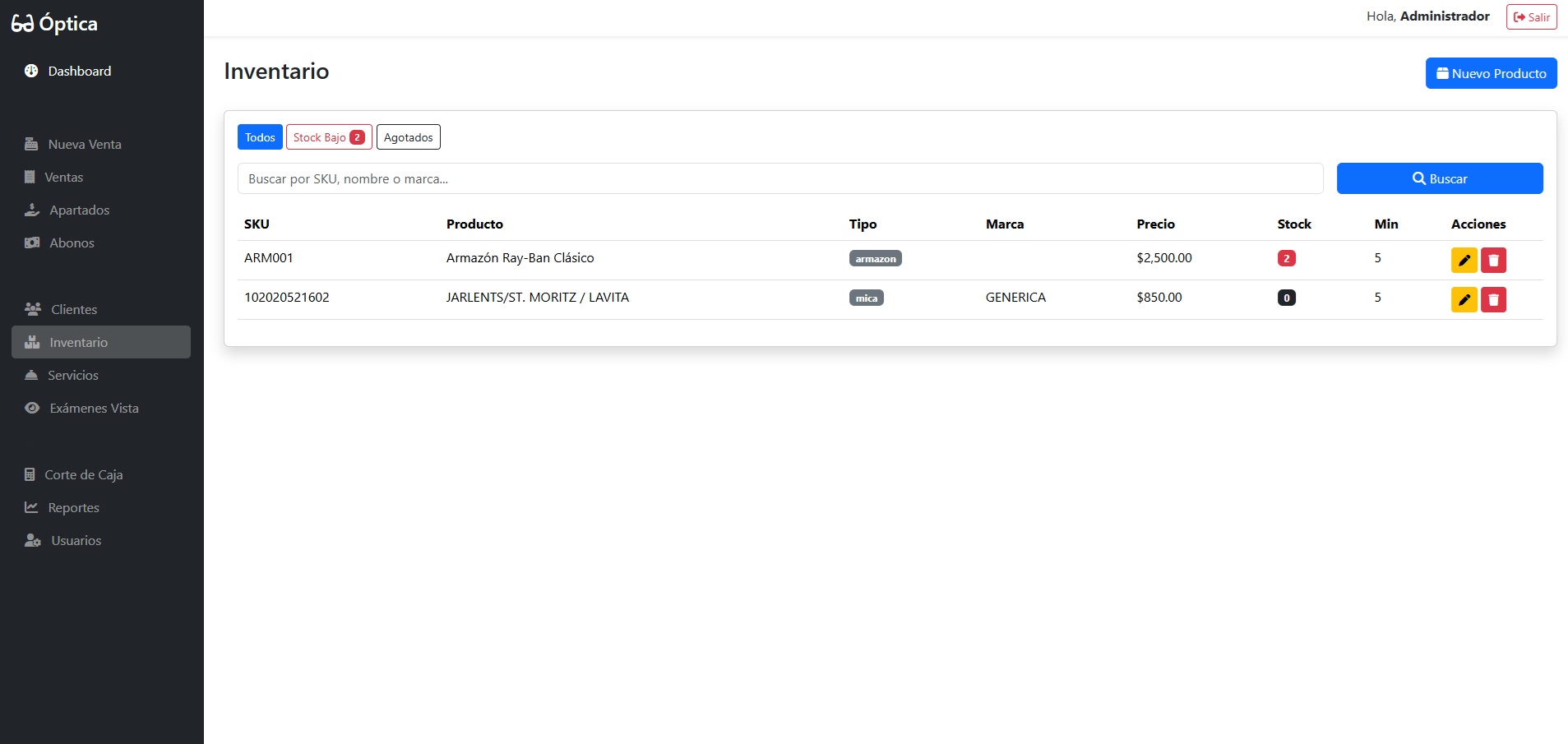The image size is (1568, 744).
Task: Click the Nueva Venta cash register icon
Action: click(31, 144)
